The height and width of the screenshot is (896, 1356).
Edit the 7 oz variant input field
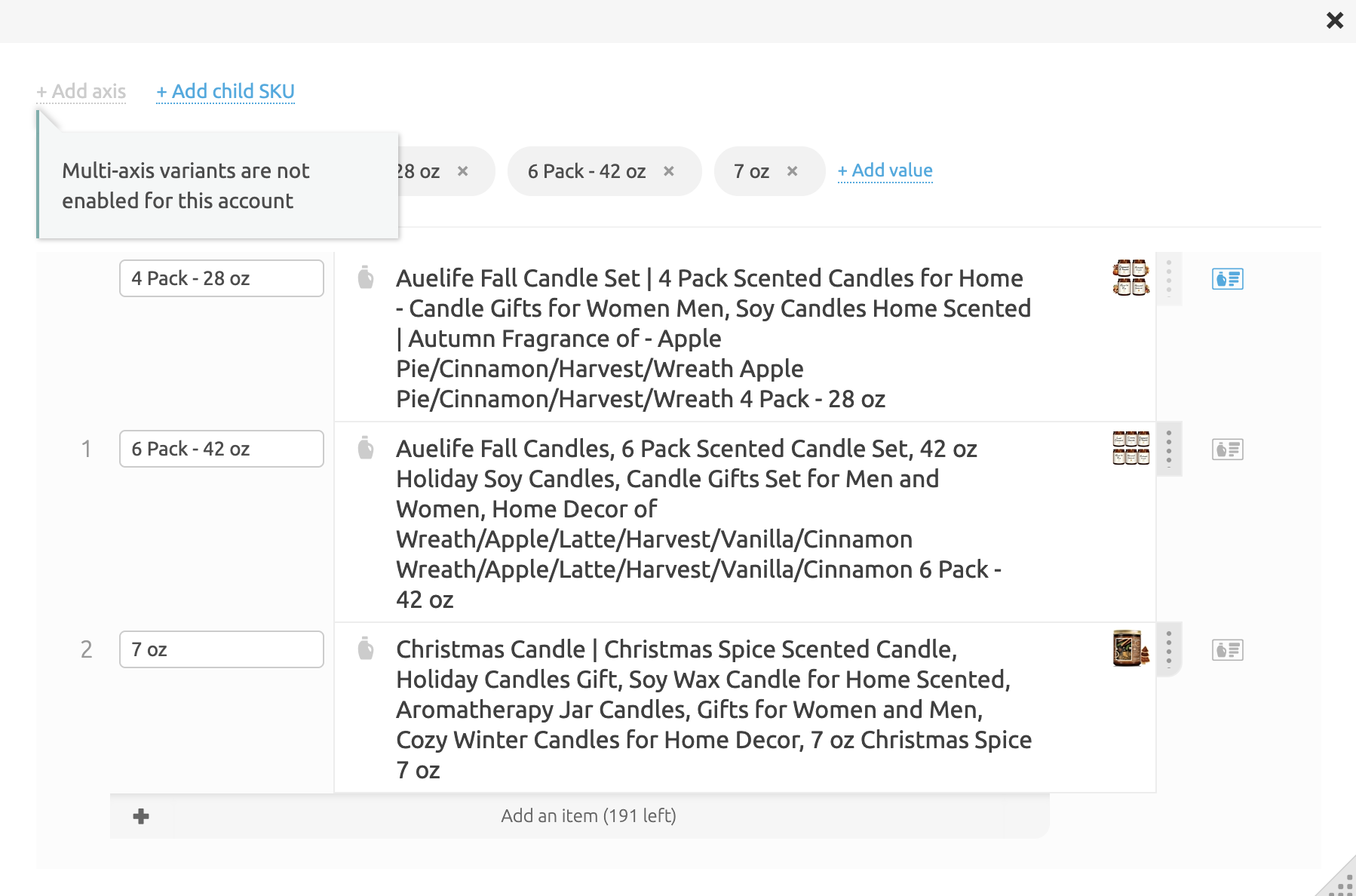[x=222, y=649]
